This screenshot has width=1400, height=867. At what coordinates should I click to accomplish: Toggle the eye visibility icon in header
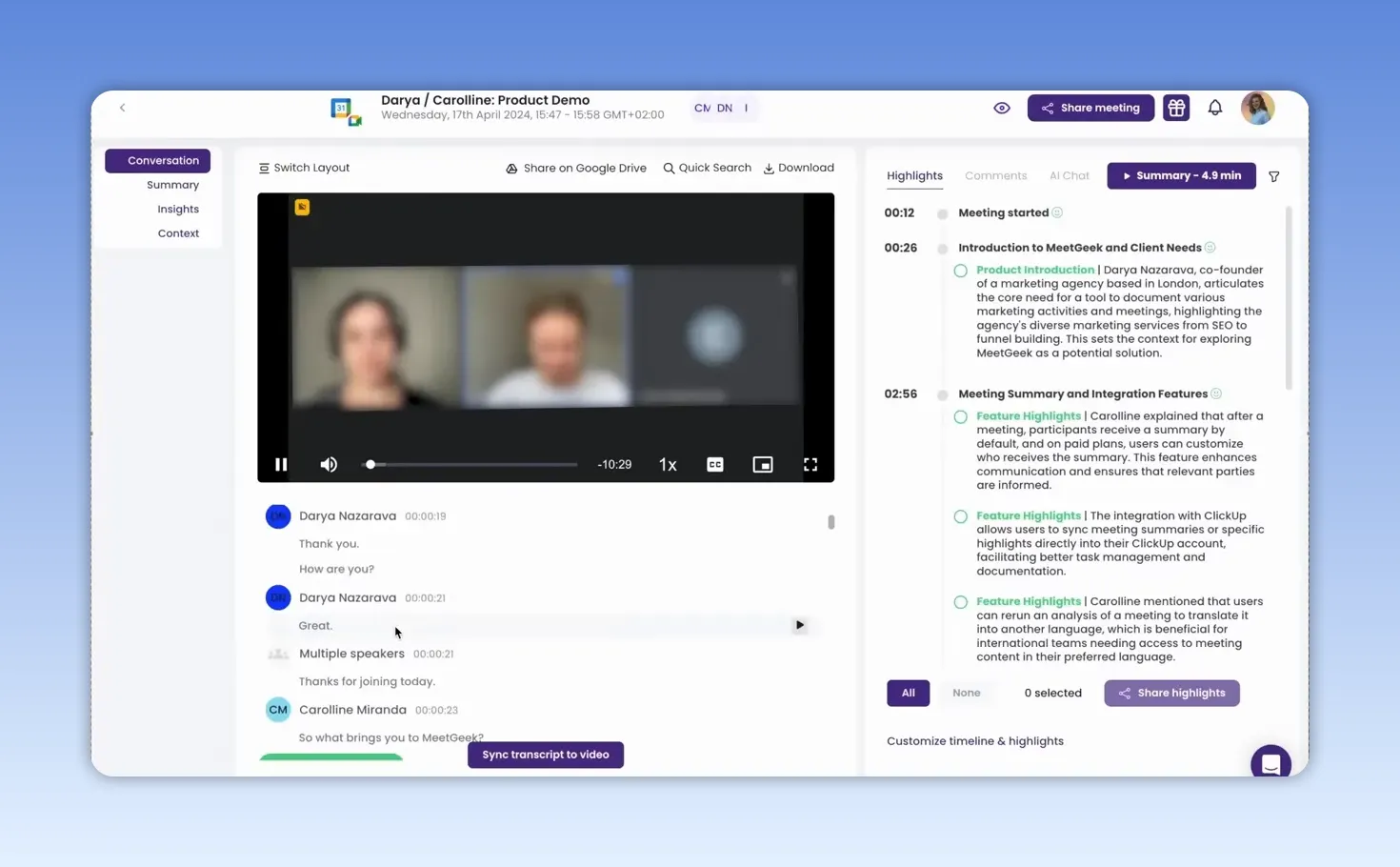pyautogui.click(x=1001, y=108)
